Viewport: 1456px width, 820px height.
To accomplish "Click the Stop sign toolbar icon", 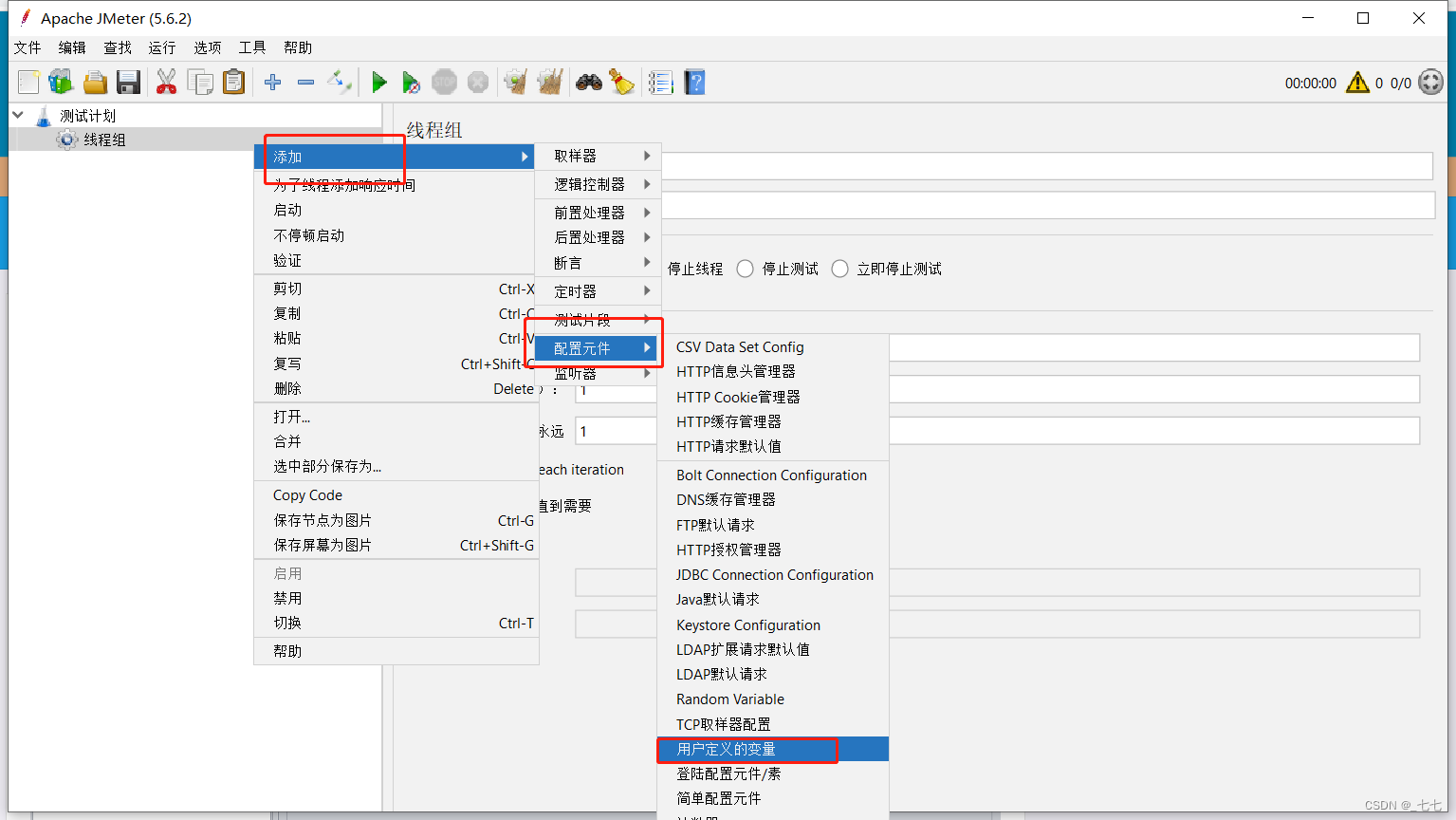I will pos(444,83).
